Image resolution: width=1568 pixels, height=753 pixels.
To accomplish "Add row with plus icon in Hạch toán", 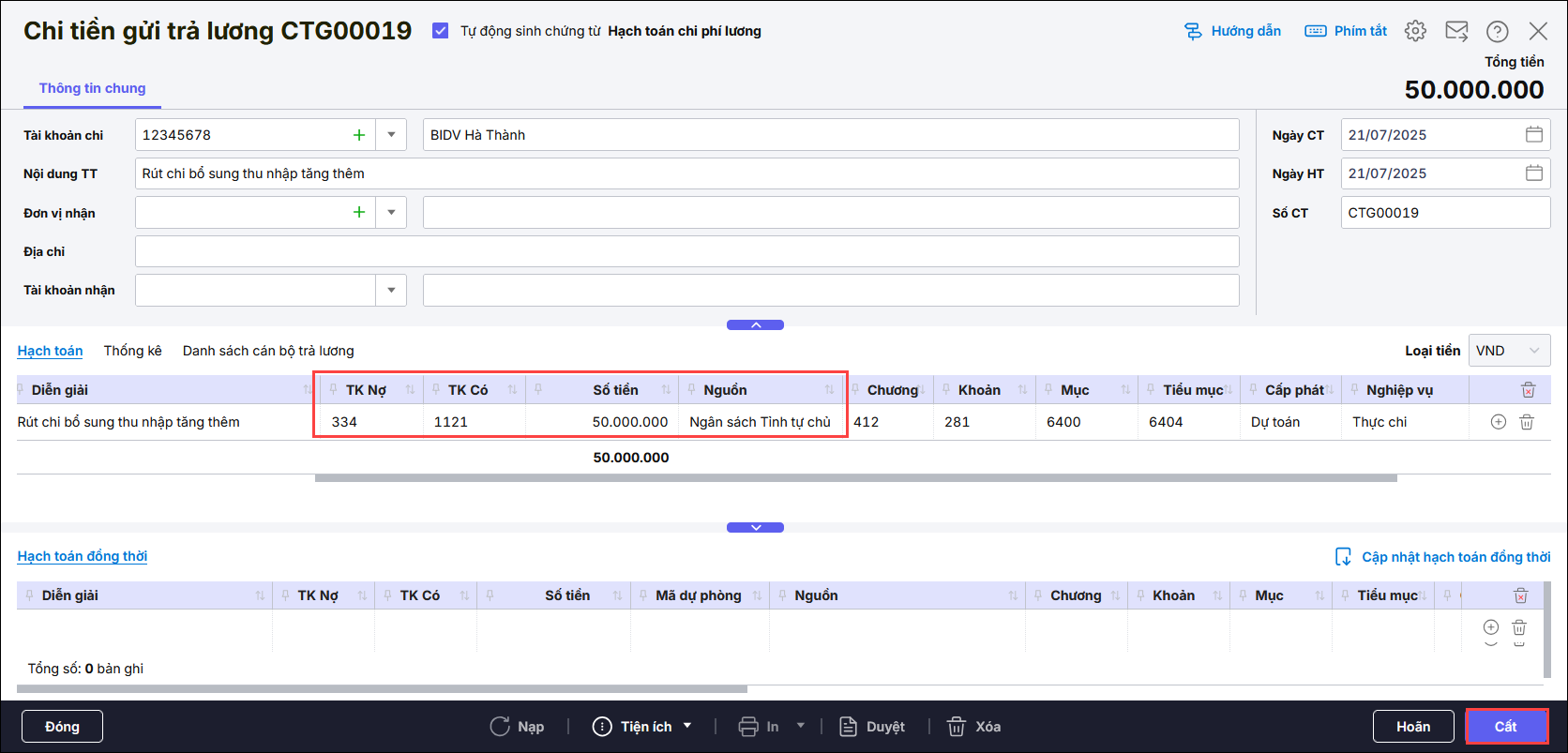I will tap(1498, 422).
